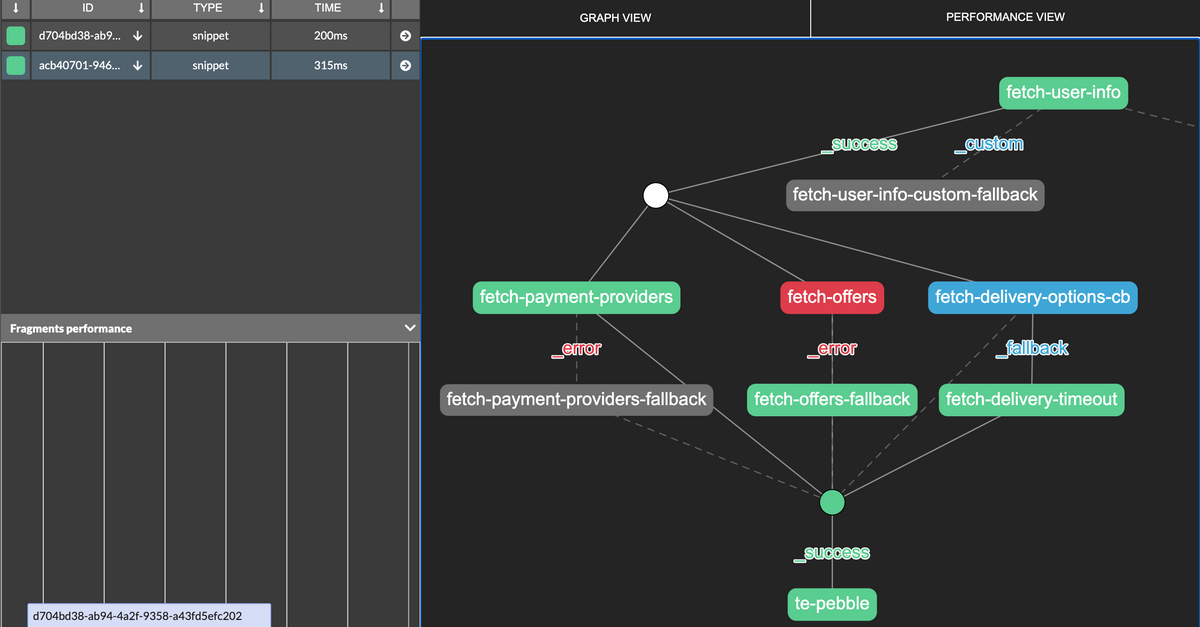Screen dimensions: 1200x627
Task: Switch to PERFORMANCE VIEW tab
Action: (1005, 17)
